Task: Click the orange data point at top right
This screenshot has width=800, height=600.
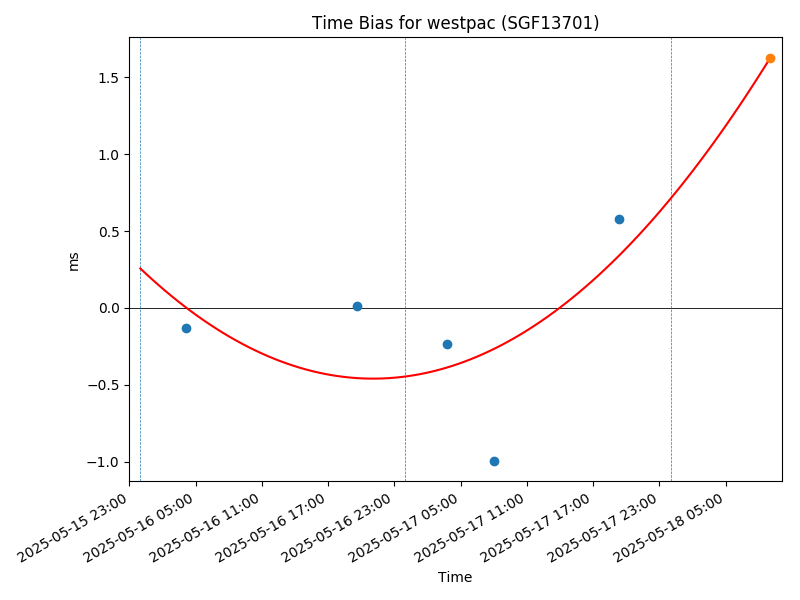Action: click(x=770, y=59)
